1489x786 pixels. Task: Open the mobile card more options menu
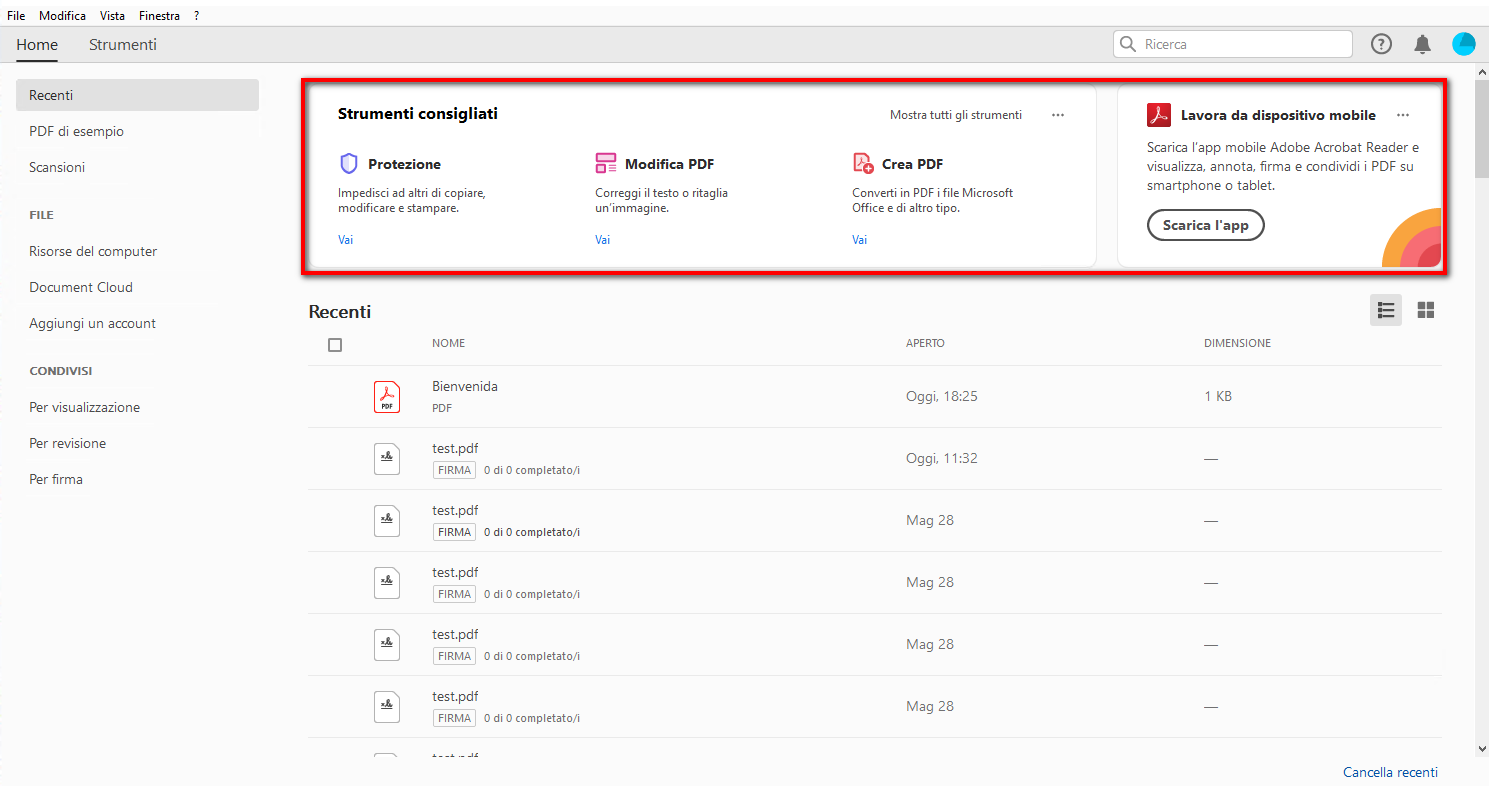[x=1403, y=115]
